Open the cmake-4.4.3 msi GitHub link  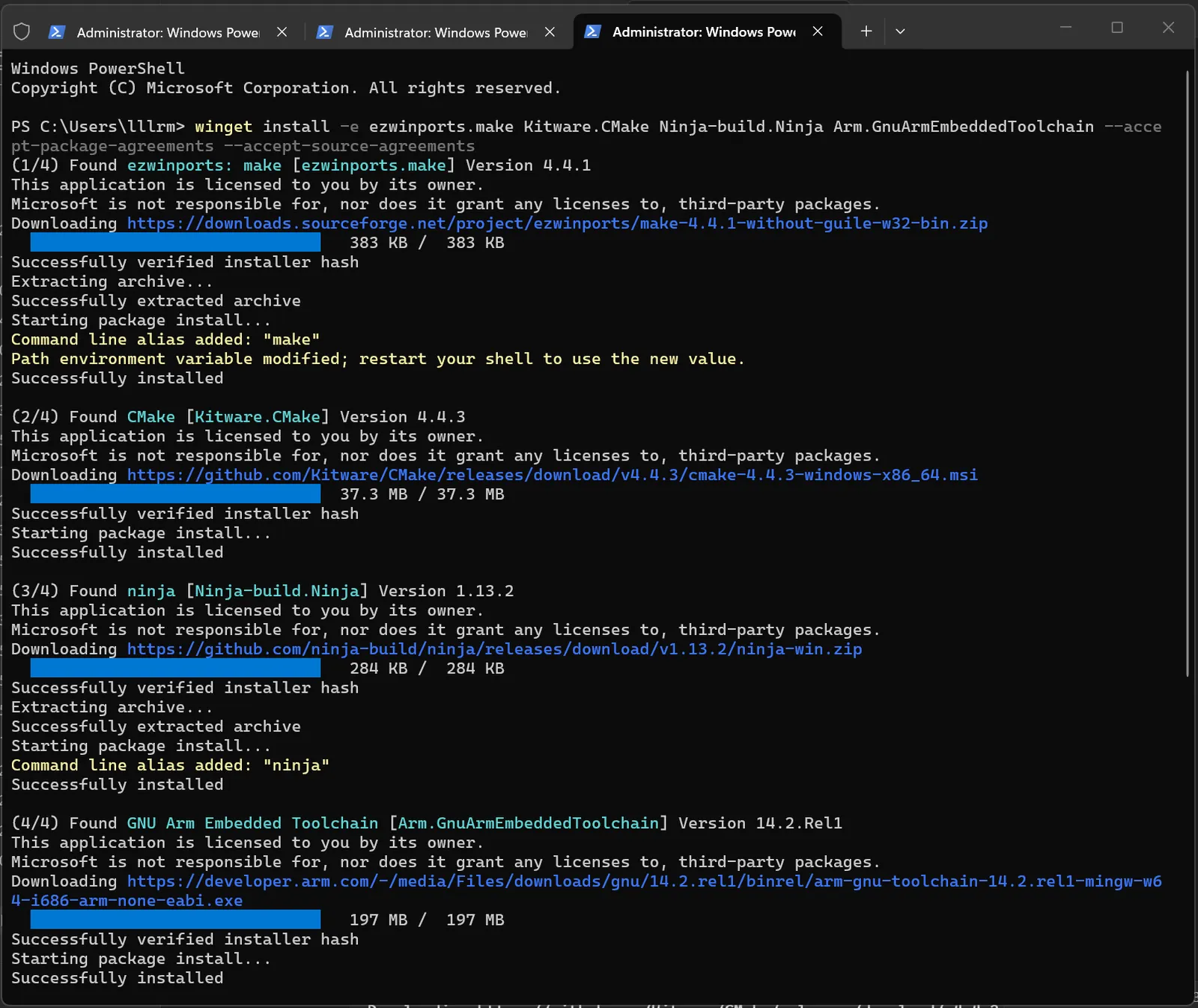(x=552, y=475)
